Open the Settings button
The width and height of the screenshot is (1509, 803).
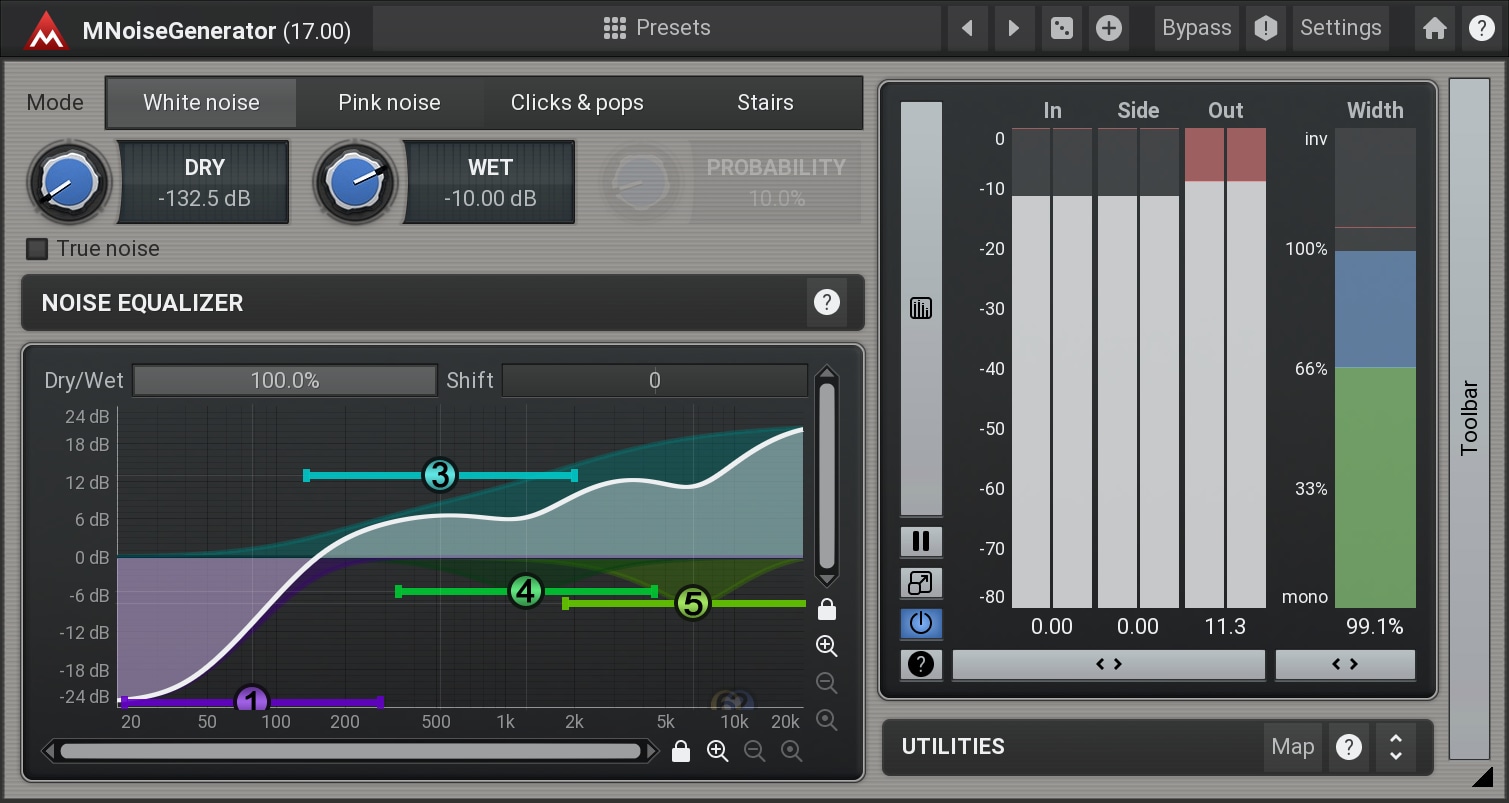coord(1340,28)
